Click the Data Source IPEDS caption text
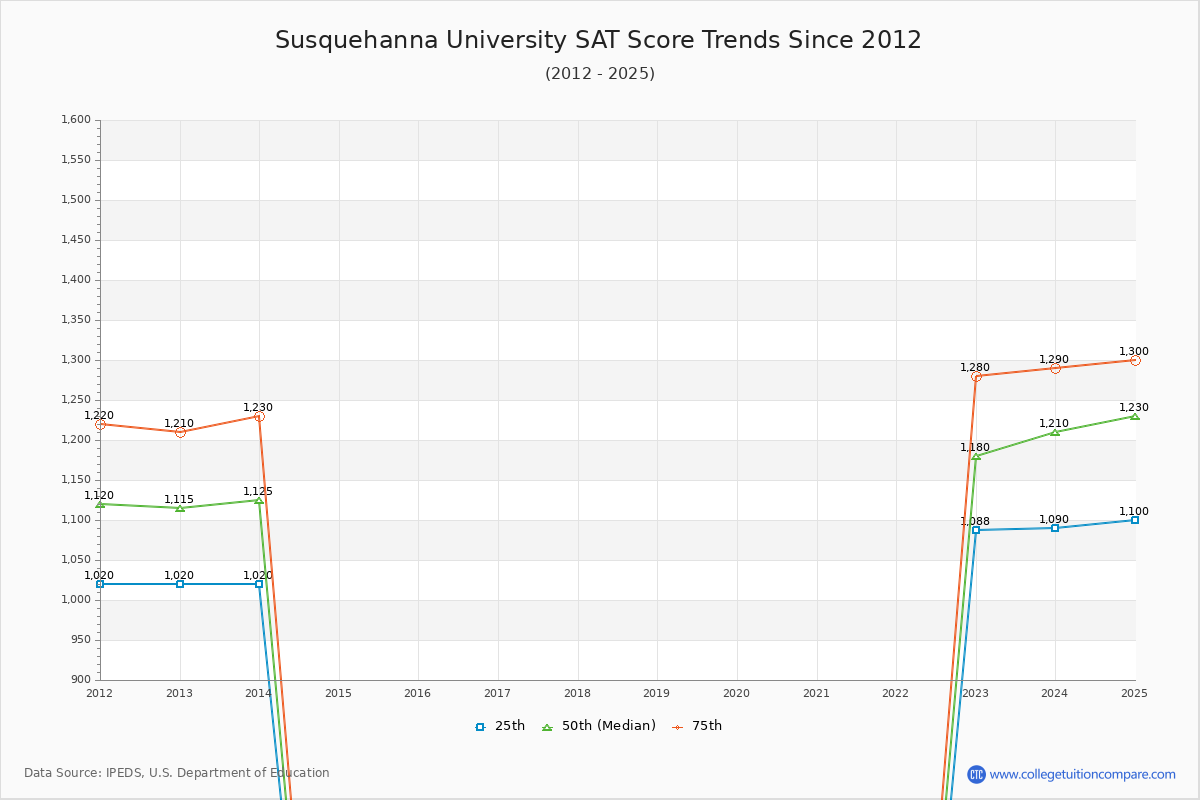Viewport: 1200px width, 800px height. coord(177,773)
